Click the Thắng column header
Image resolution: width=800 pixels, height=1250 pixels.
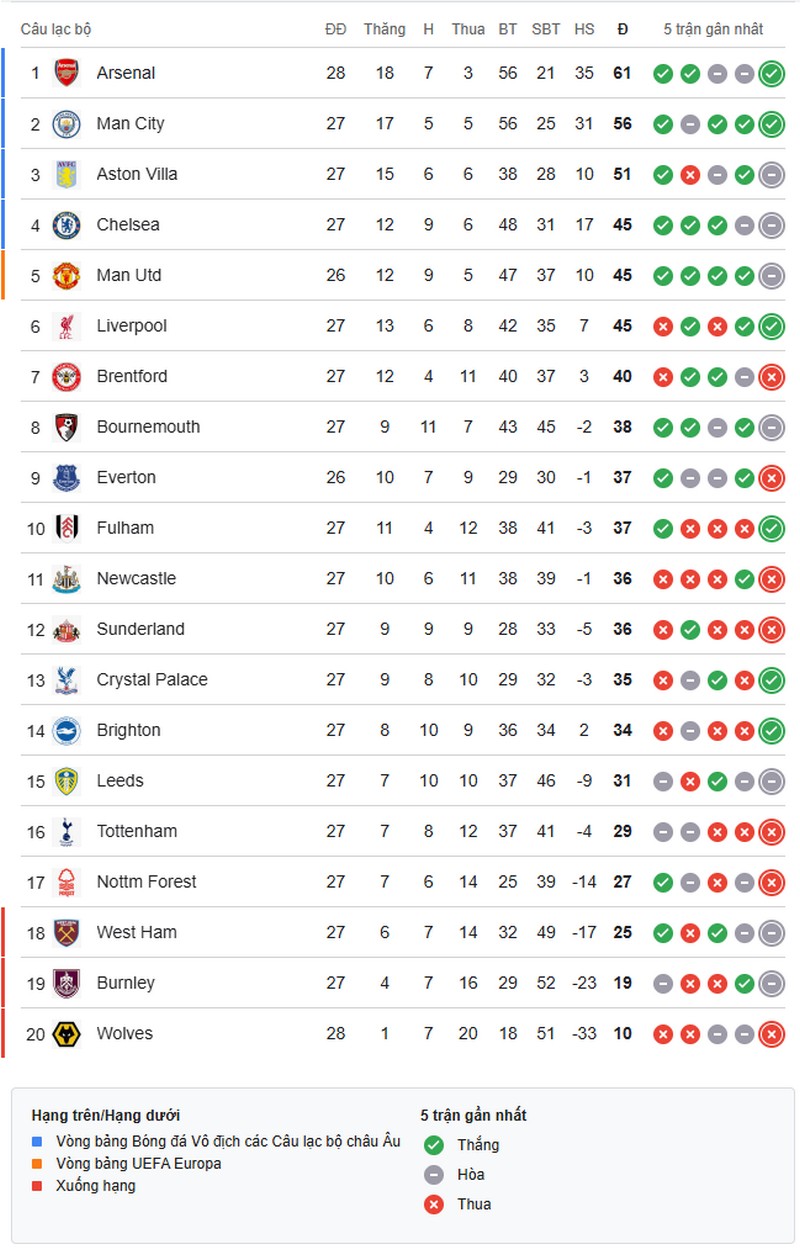pyautogui.click(x=385, y=29)
